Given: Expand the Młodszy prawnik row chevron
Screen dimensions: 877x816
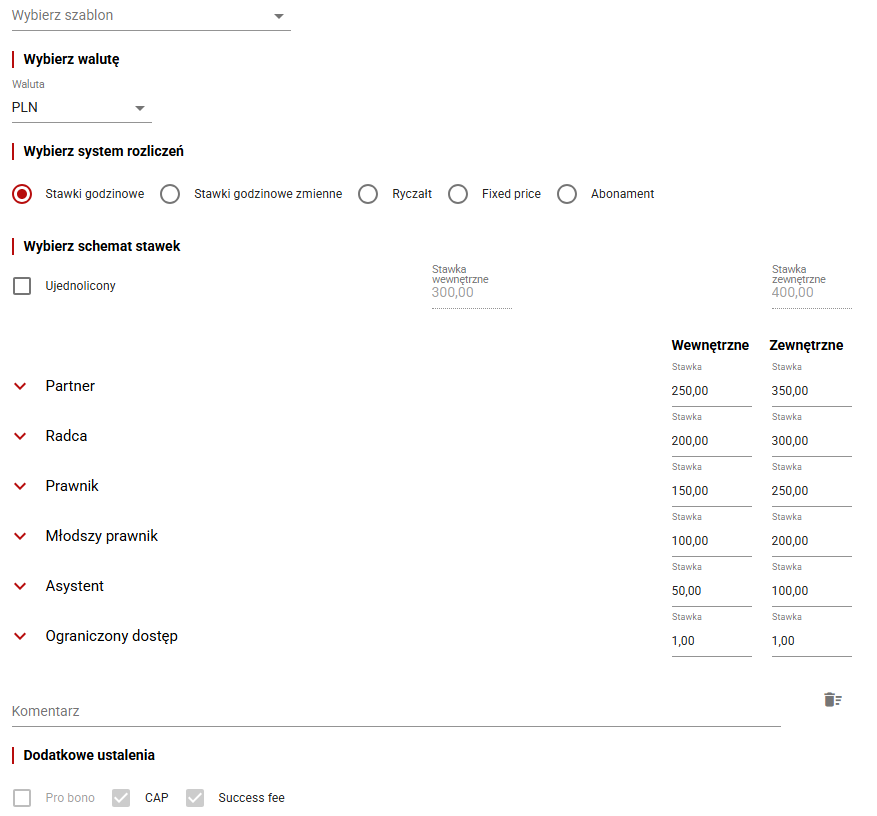Looking at the screenshot, I should click(20, 536).
